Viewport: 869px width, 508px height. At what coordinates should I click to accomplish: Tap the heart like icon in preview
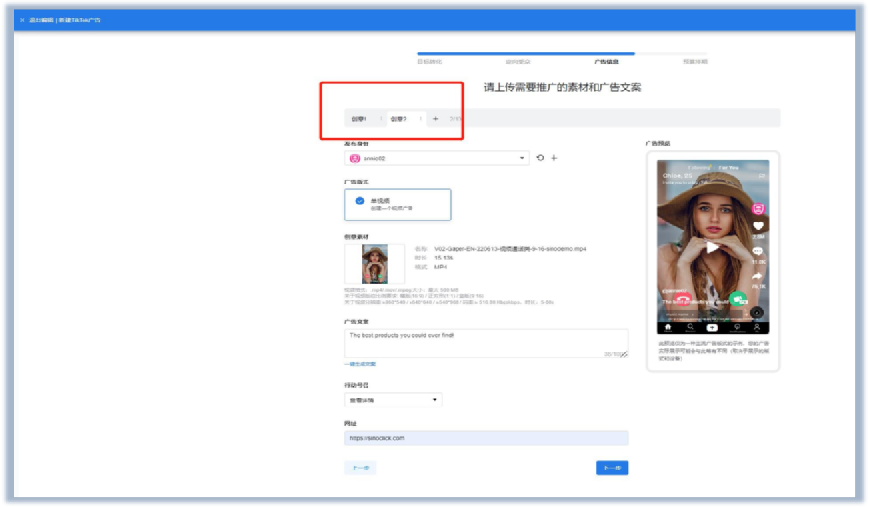point(758,225)
